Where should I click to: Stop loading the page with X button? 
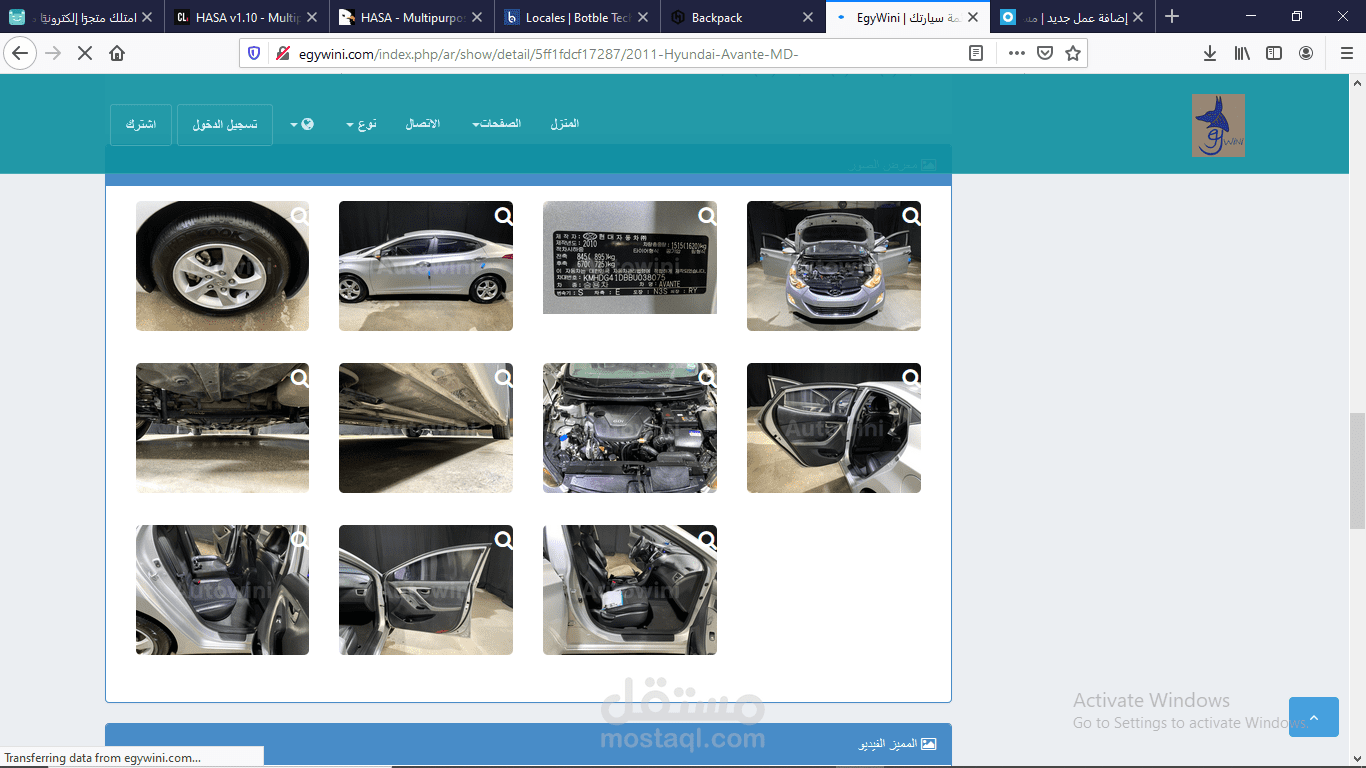pyautogui.click(x=85, y=53)
